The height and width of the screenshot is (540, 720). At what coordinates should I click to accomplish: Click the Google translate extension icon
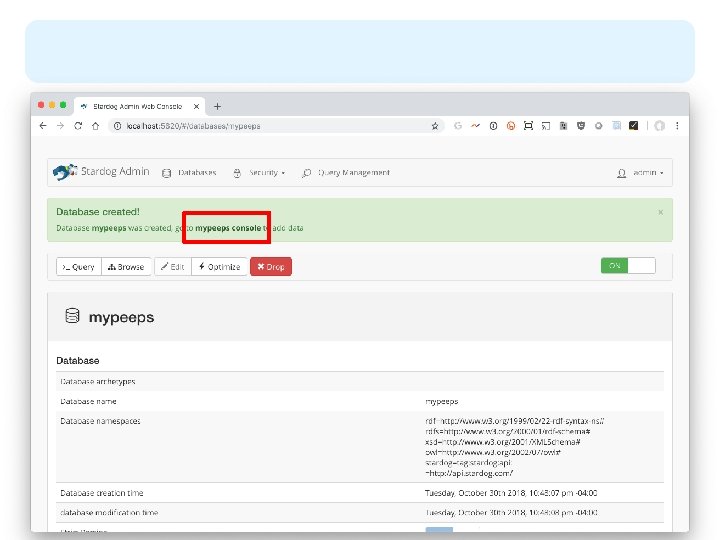coord(457,126)
